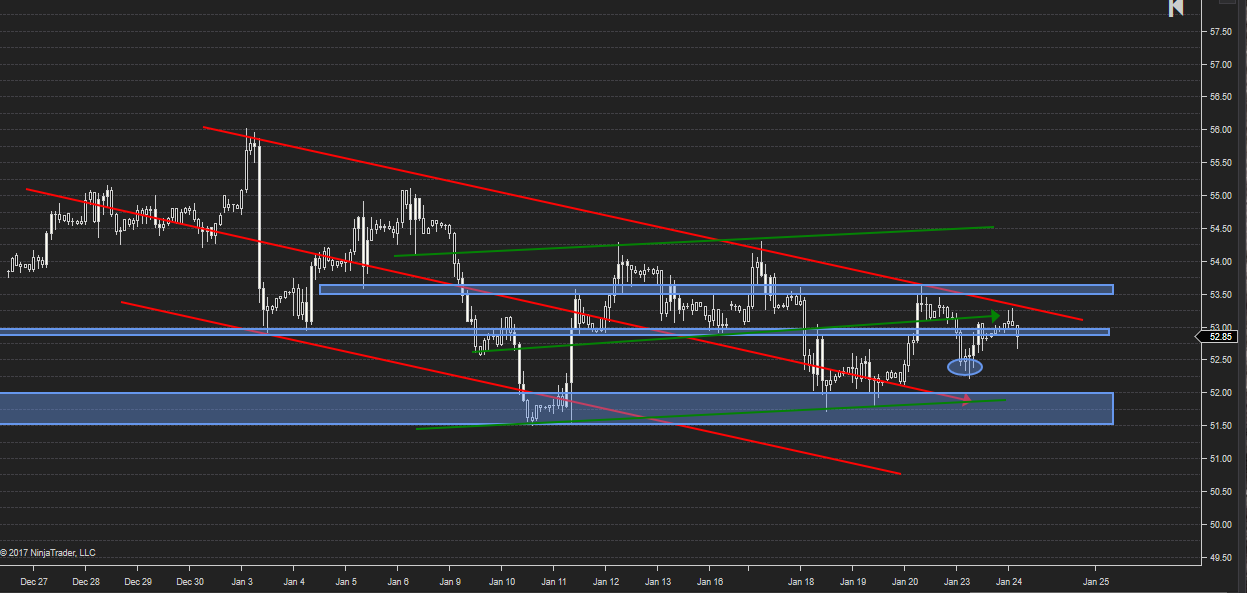Click the 54.50 price axis label

tap(1220, 229)
